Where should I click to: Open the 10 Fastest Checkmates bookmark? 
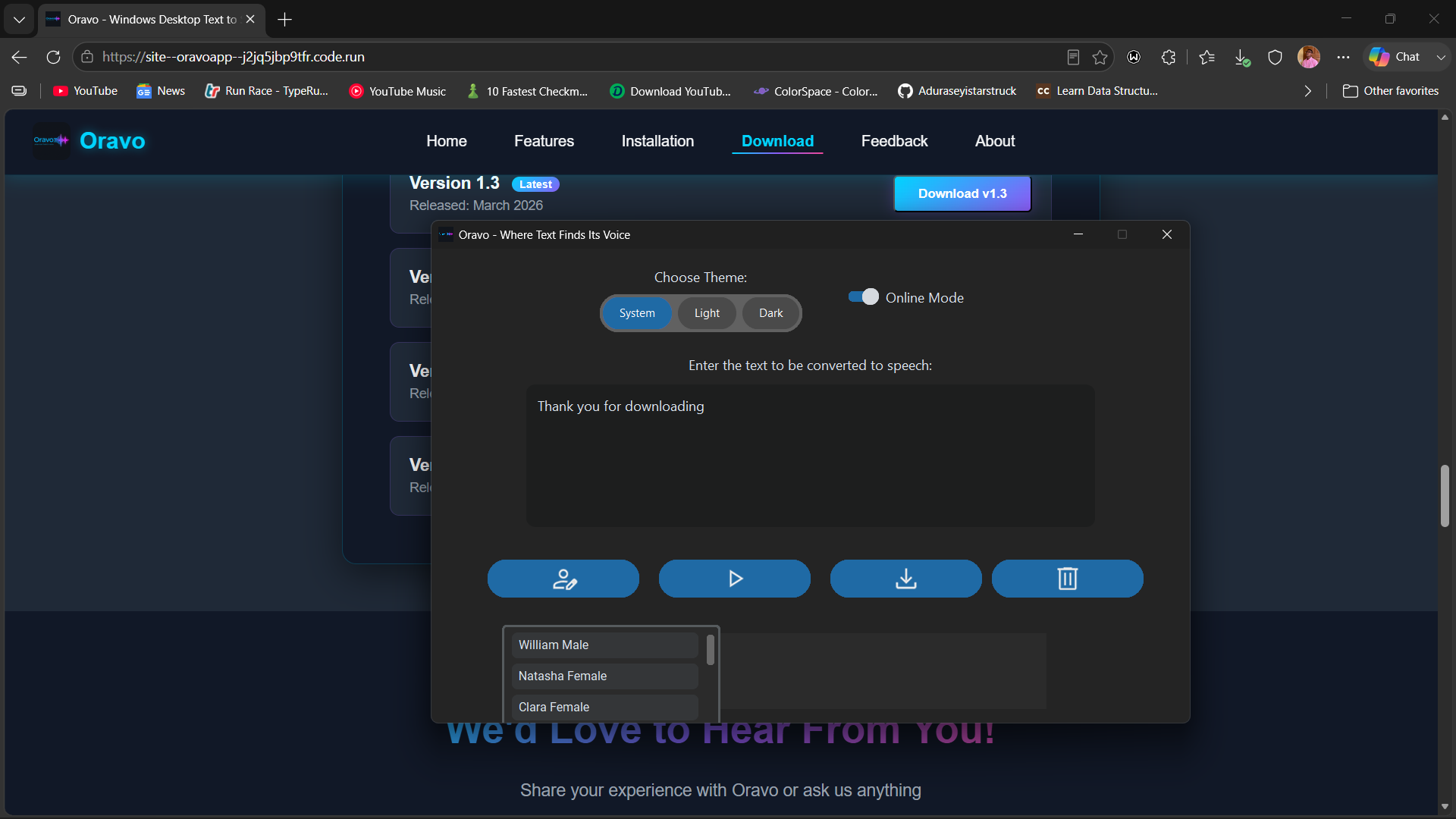click(x=528, y=91)
